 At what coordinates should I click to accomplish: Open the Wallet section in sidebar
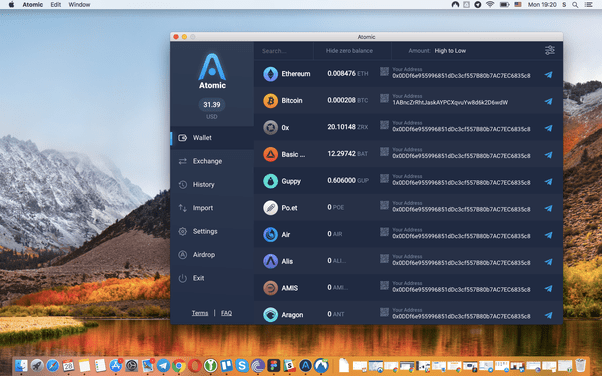212,137
